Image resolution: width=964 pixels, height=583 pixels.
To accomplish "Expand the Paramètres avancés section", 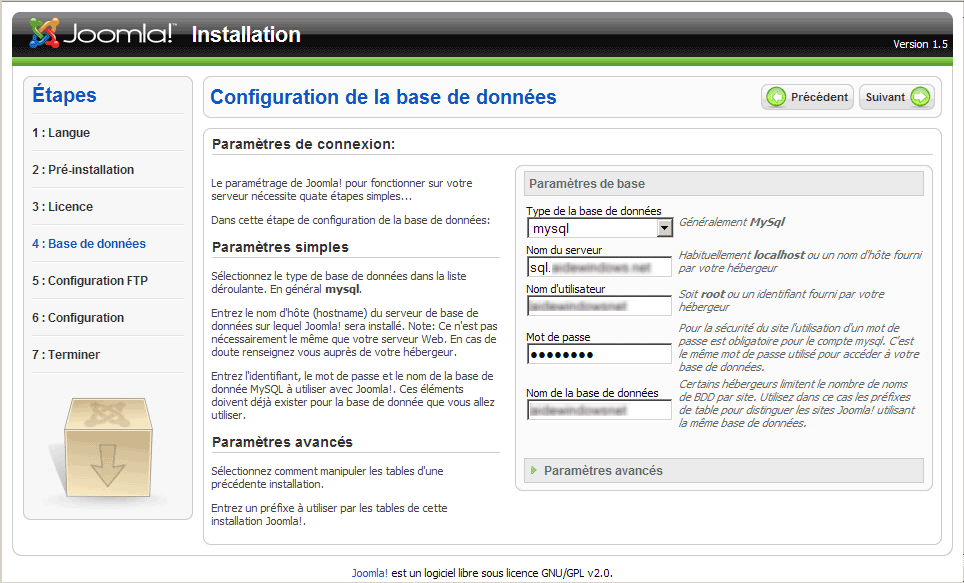I will 724,470.
